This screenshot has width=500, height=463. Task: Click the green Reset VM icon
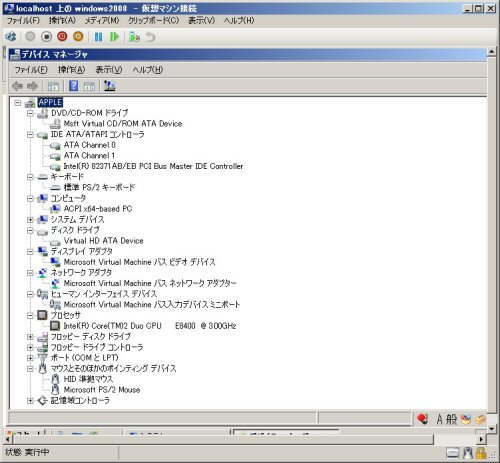click(114, 37)
